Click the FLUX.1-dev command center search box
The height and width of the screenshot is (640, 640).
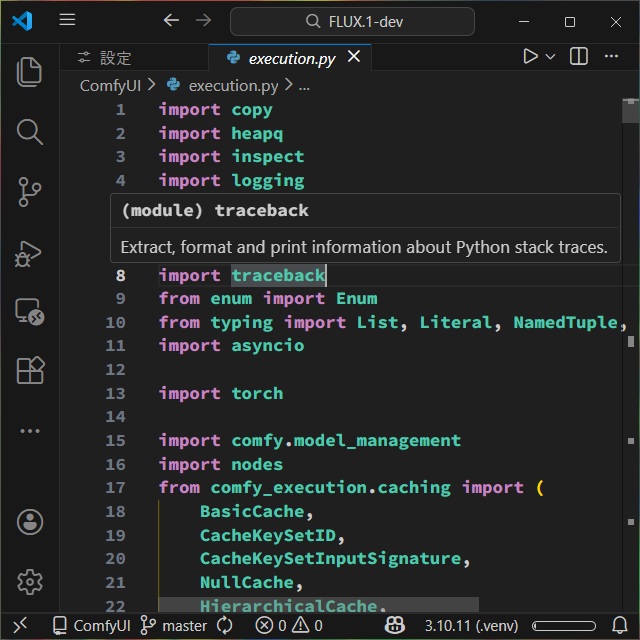pos(352,21)
